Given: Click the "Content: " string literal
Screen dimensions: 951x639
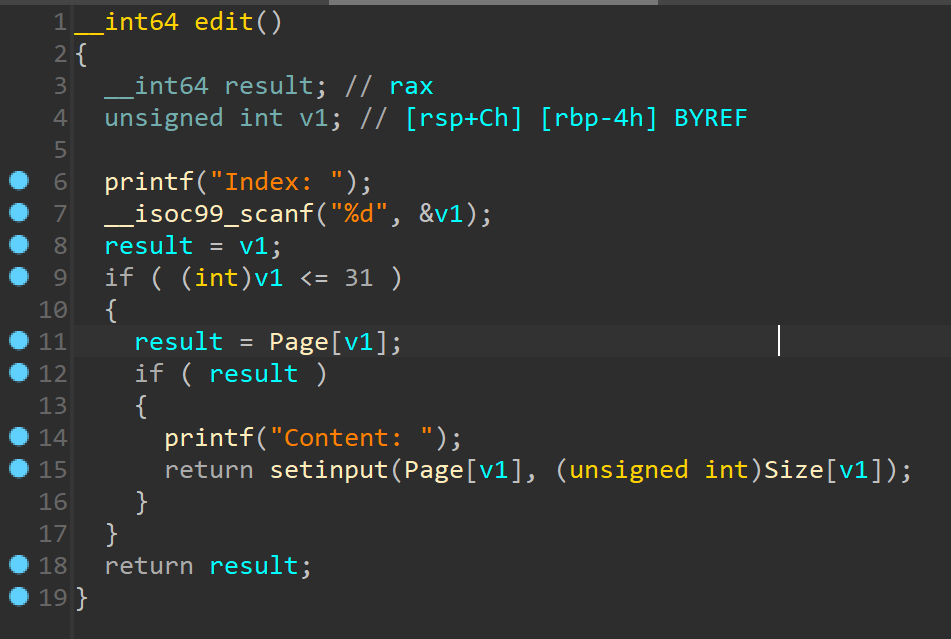Looking at the screenshot, I should [351, 438].
